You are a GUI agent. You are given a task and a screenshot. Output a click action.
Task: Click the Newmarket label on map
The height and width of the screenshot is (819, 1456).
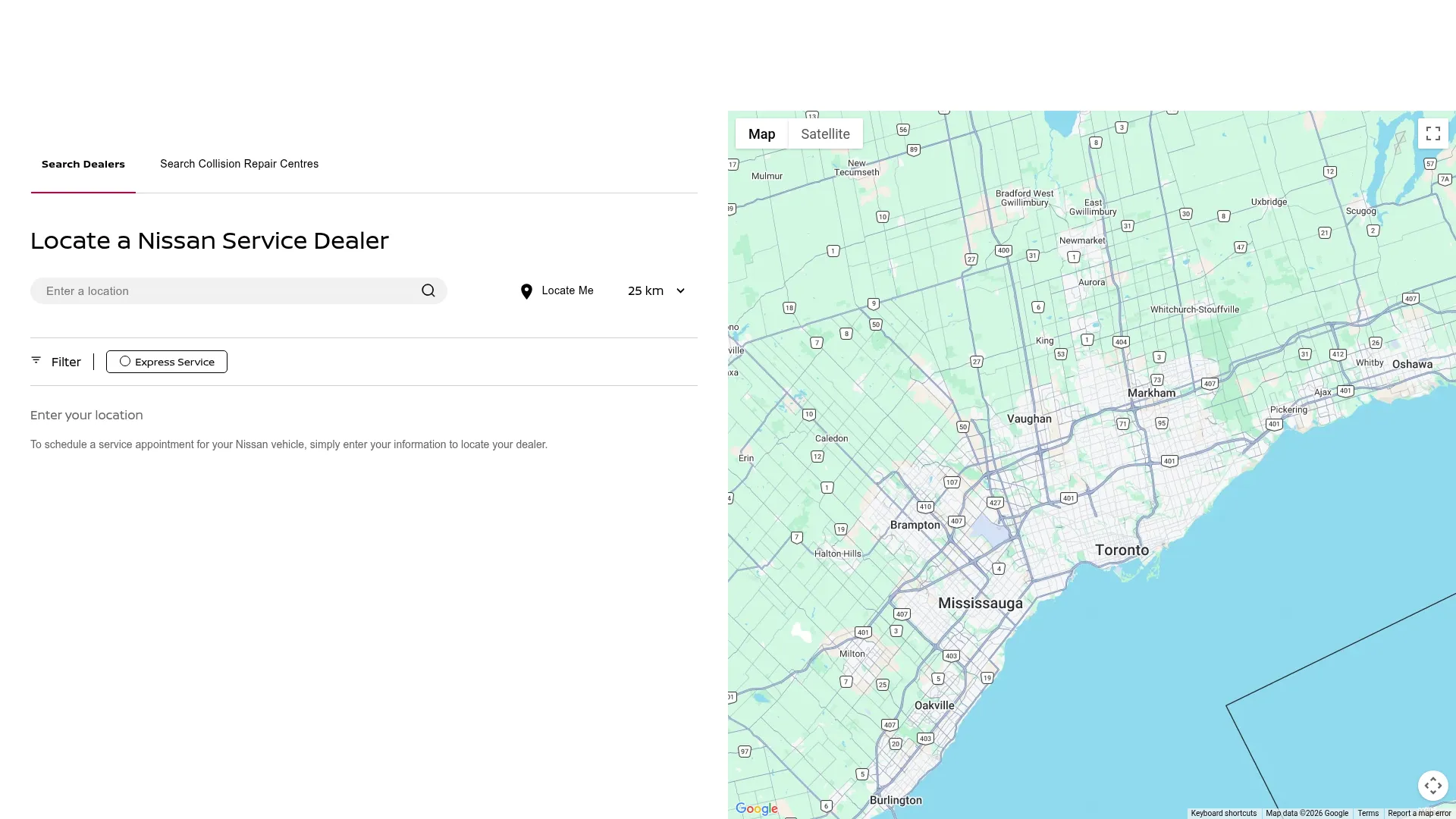[x=1082, y=240]
